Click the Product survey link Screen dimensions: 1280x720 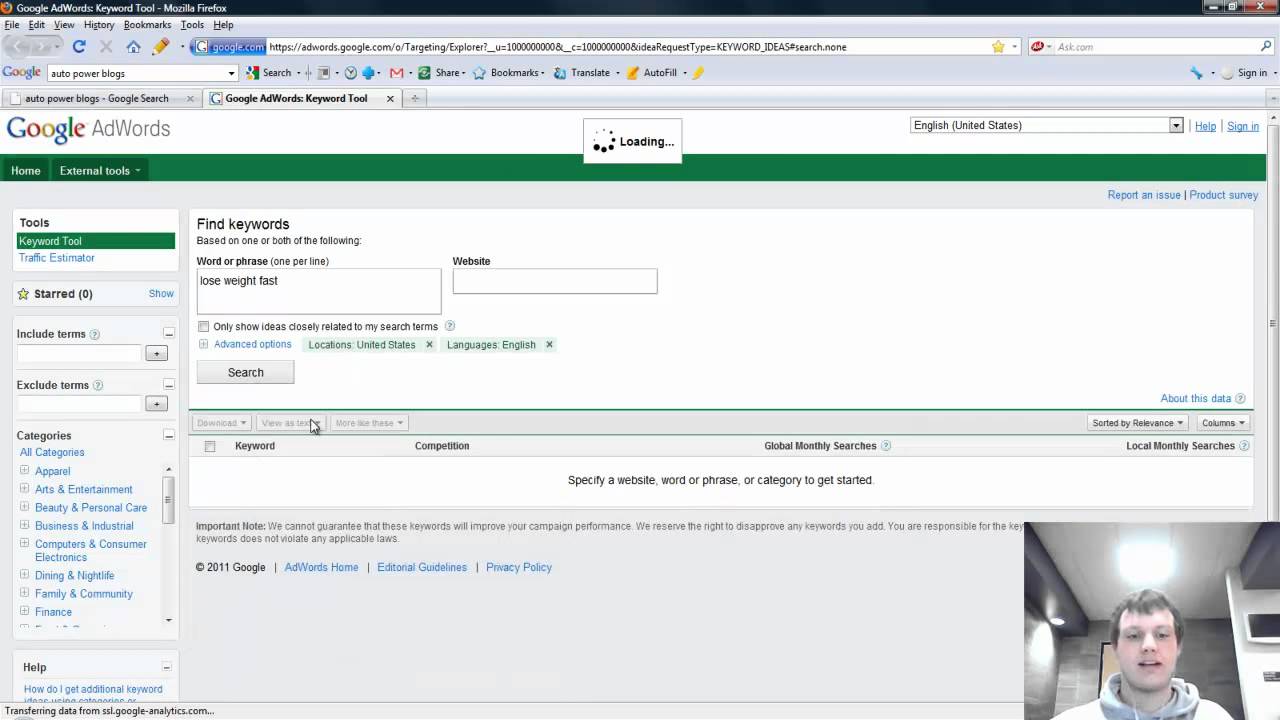click(x=1223, y=195)
